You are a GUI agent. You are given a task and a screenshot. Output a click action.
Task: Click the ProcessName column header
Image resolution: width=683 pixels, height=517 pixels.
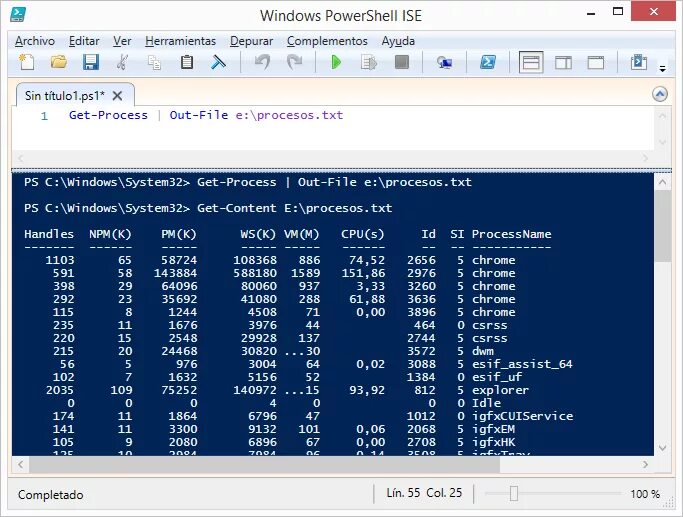(x=511, y=234)
